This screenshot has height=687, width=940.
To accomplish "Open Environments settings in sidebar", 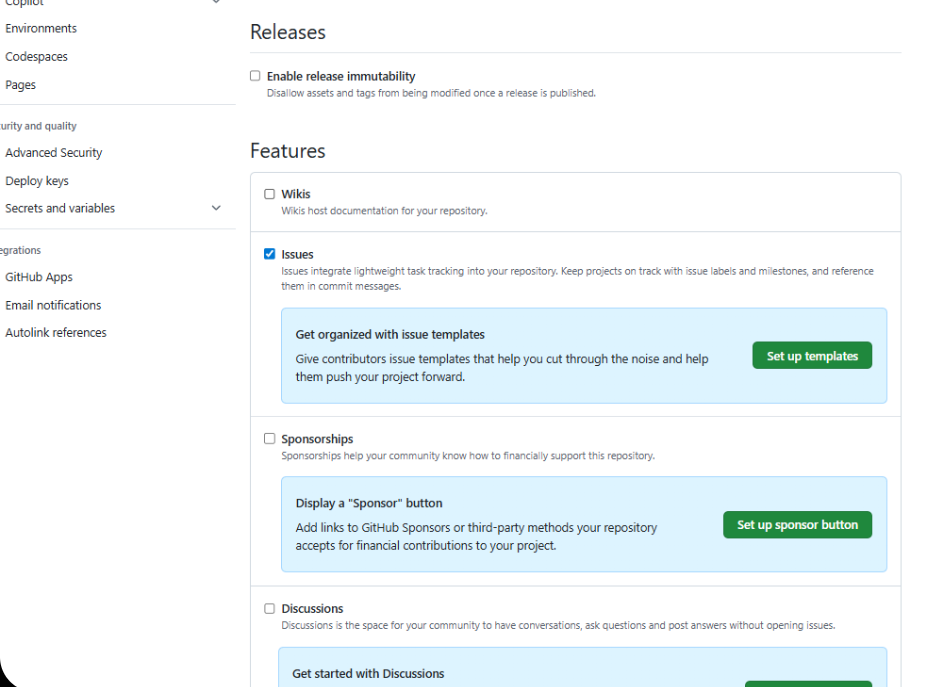I will (41, 28).
